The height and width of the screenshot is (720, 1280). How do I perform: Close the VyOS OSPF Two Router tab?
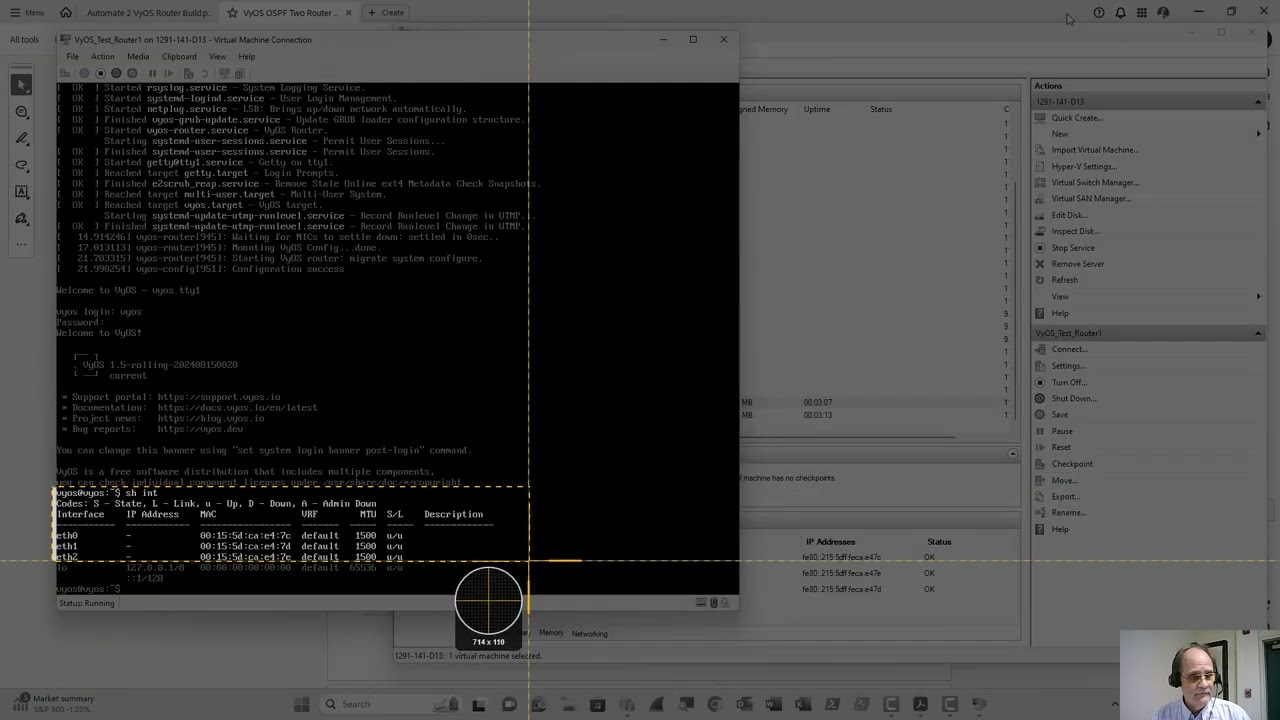(x=348, y=13)
